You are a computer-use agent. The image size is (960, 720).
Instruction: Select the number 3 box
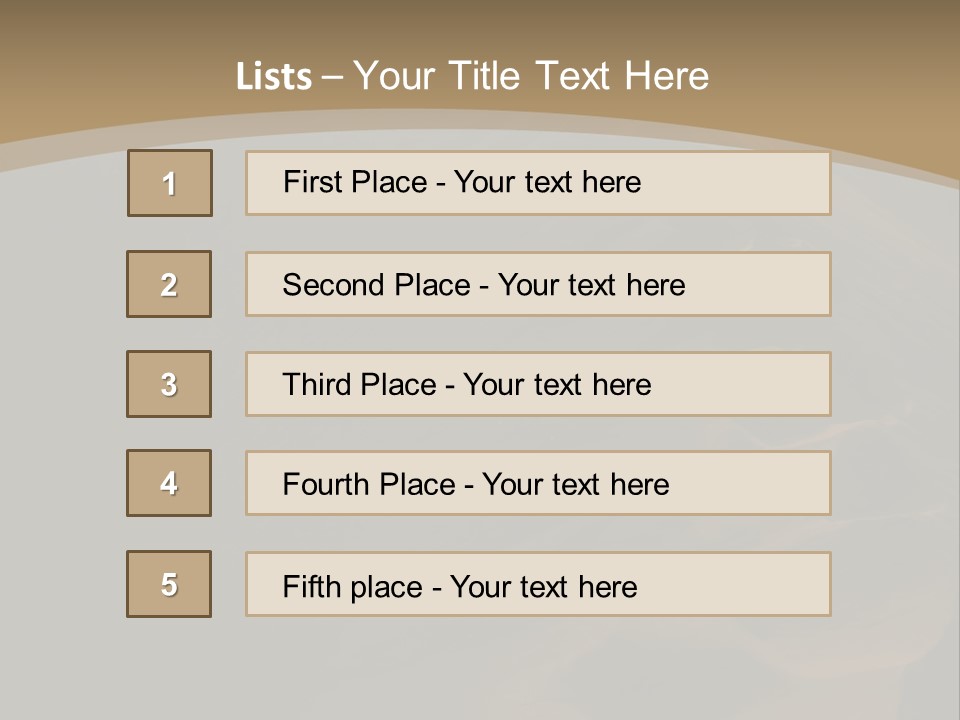pyautogui.click(x=169, y=384)
